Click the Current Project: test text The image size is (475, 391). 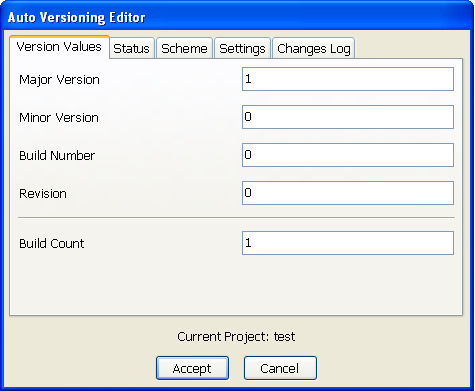pyautogui.click(x=236, y=337)
